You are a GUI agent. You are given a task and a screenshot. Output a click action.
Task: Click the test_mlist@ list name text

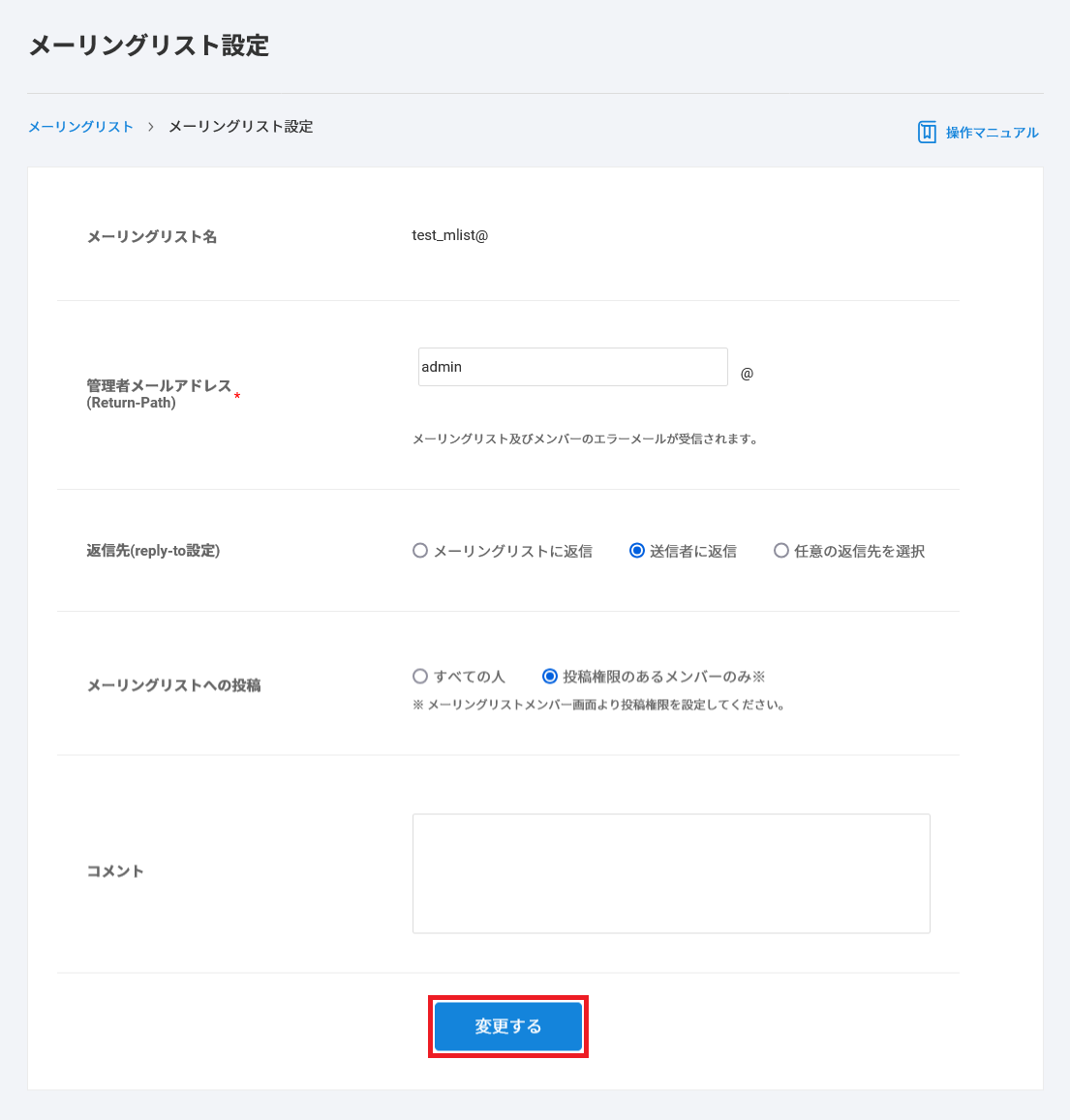[449, 235]
